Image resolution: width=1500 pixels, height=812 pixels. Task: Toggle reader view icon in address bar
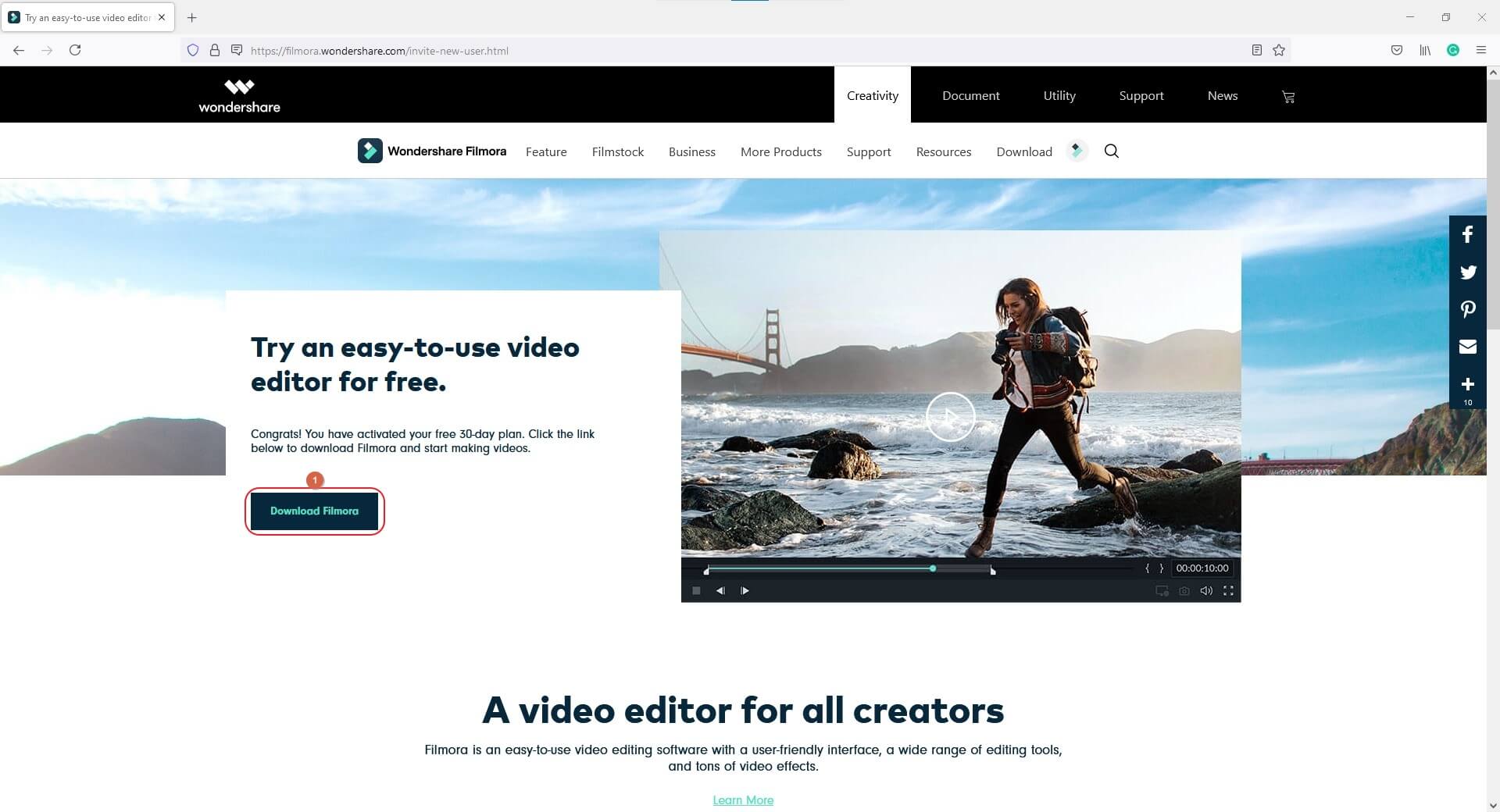1256,50
